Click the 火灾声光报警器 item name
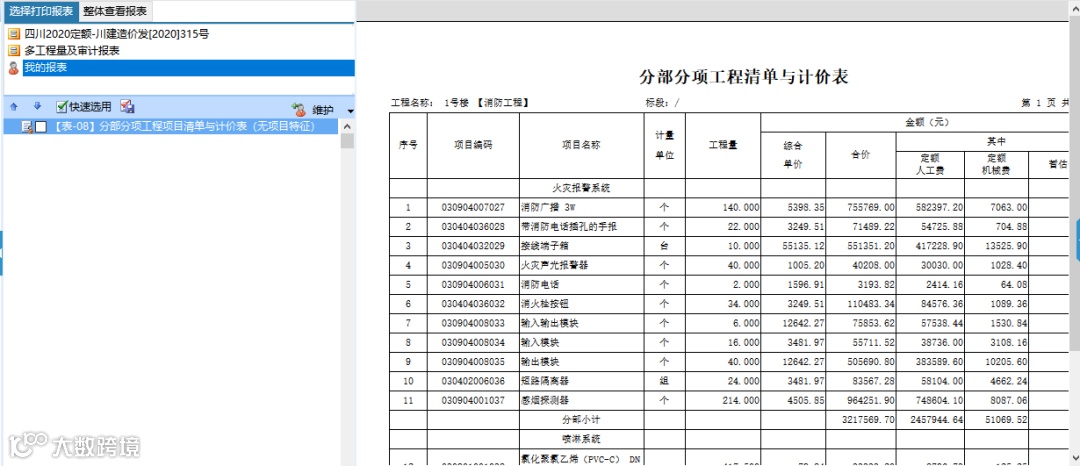The width and height of the screenshot is (1080, 466). 554,265
